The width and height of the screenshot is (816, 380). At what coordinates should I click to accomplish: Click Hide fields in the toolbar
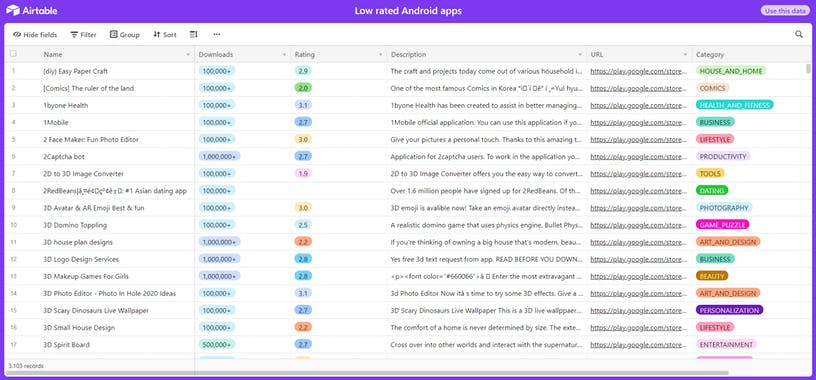(x=35, y=34)
